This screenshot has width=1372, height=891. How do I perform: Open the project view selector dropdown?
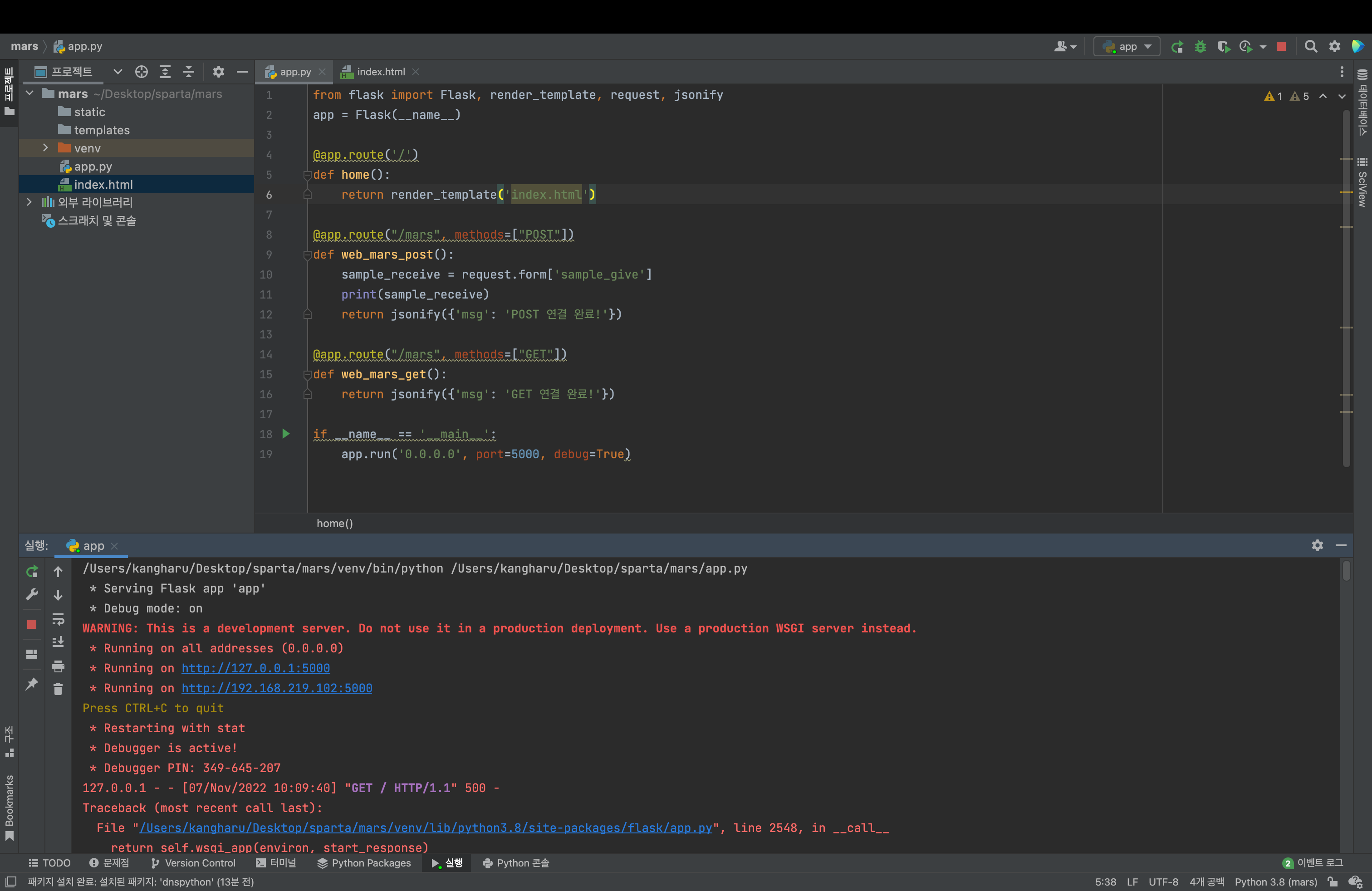point(118,72)
